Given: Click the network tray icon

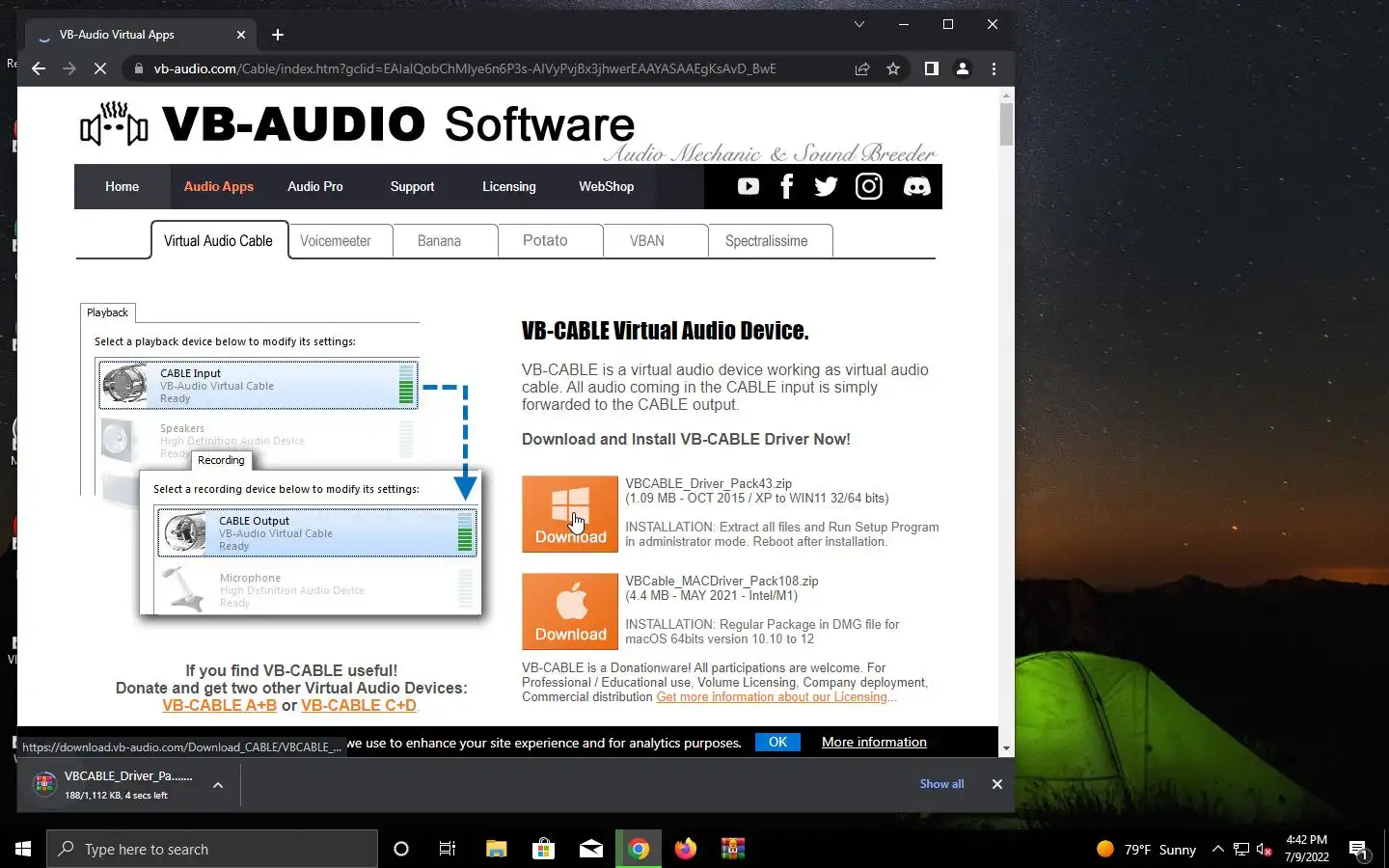Looking at the screenshot, I should click(x=1241, y=850).
